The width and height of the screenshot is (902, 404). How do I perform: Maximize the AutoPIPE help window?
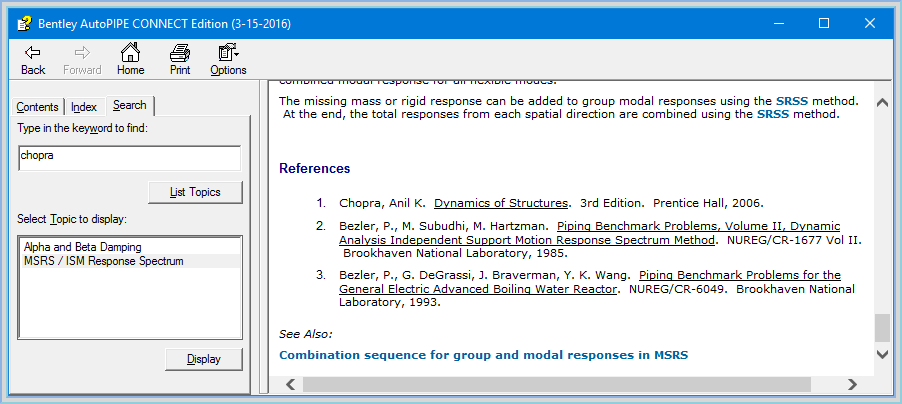824,23
